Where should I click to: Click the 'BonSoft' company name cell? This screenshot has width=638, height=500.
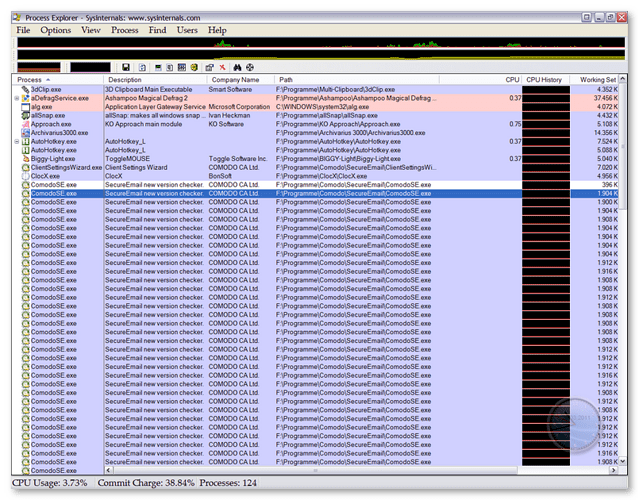click(x=220, y=176)
